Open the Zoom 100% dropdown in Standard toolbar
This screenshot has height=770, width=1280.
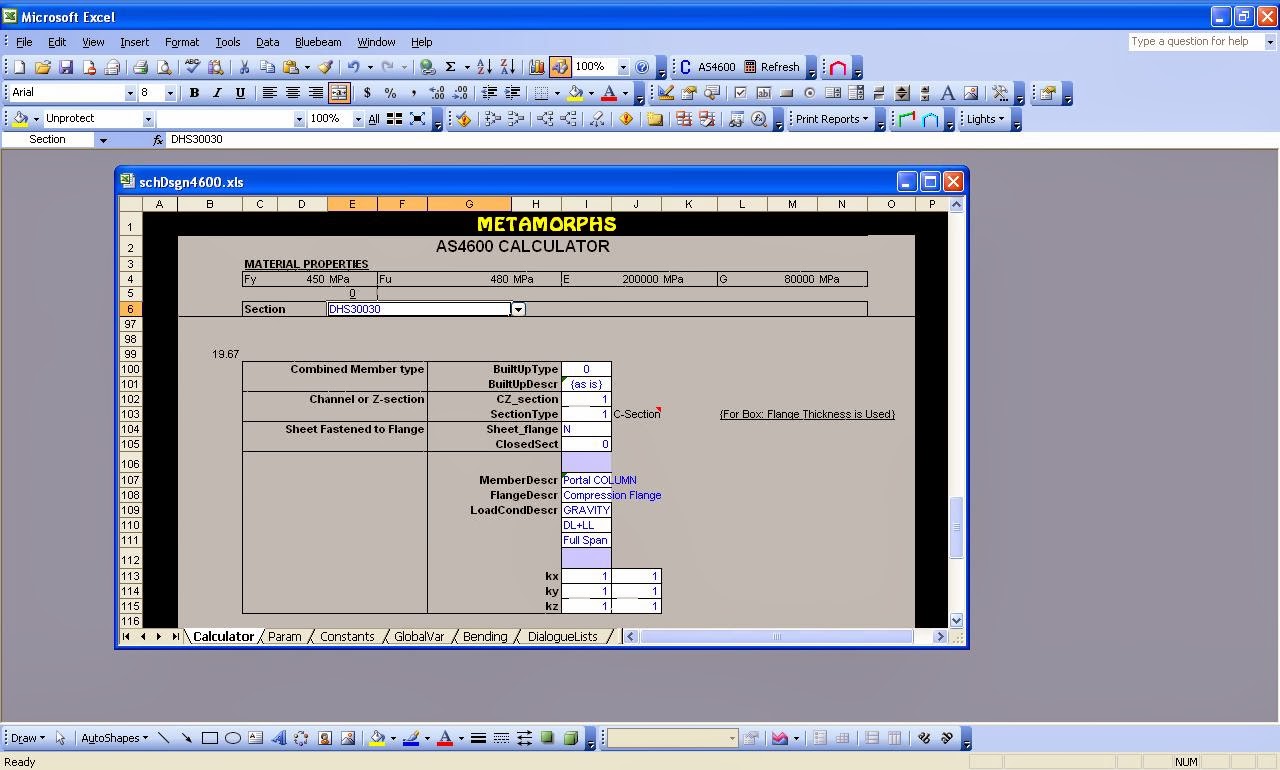623,67
